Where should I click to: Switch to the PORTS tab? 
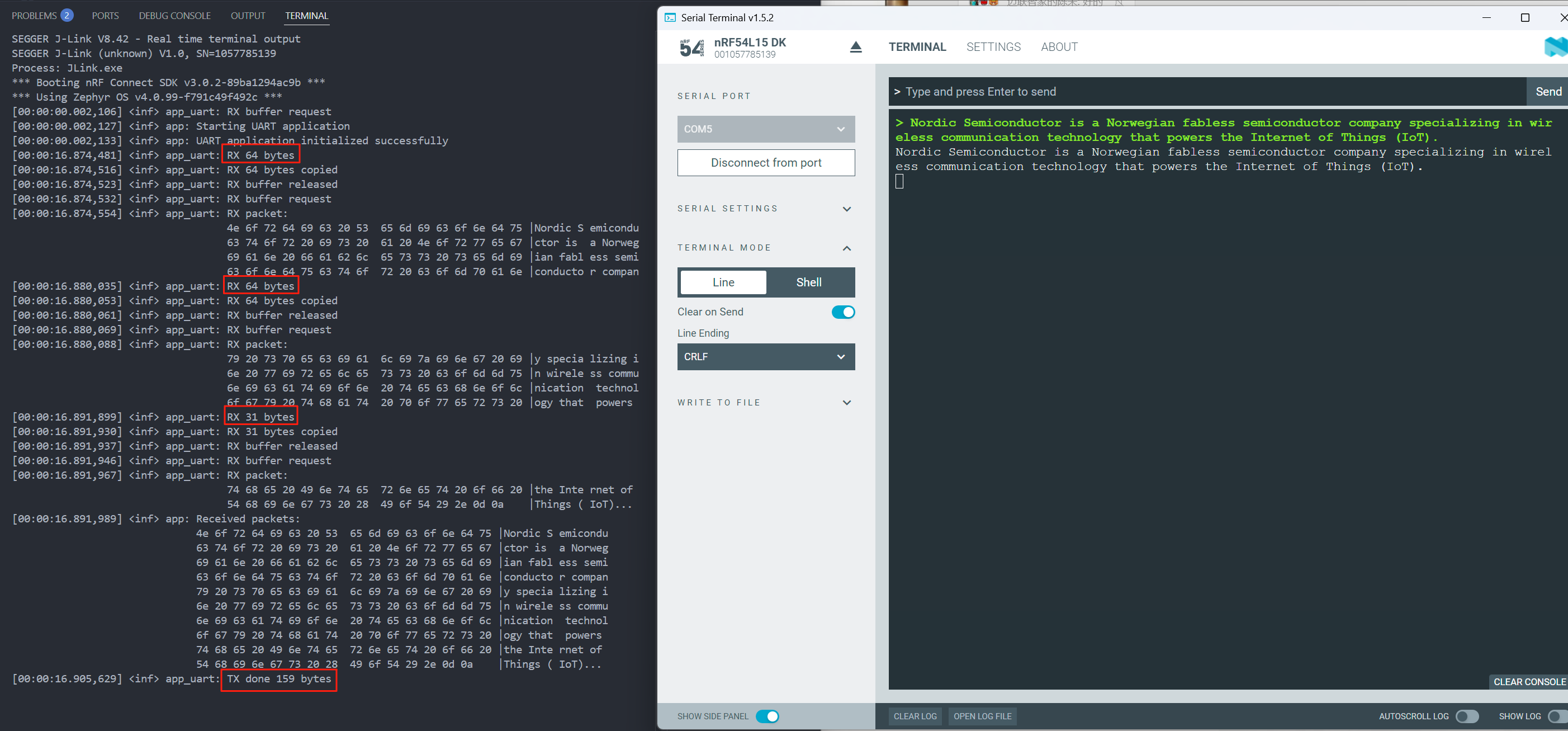[x=105, y=16]
